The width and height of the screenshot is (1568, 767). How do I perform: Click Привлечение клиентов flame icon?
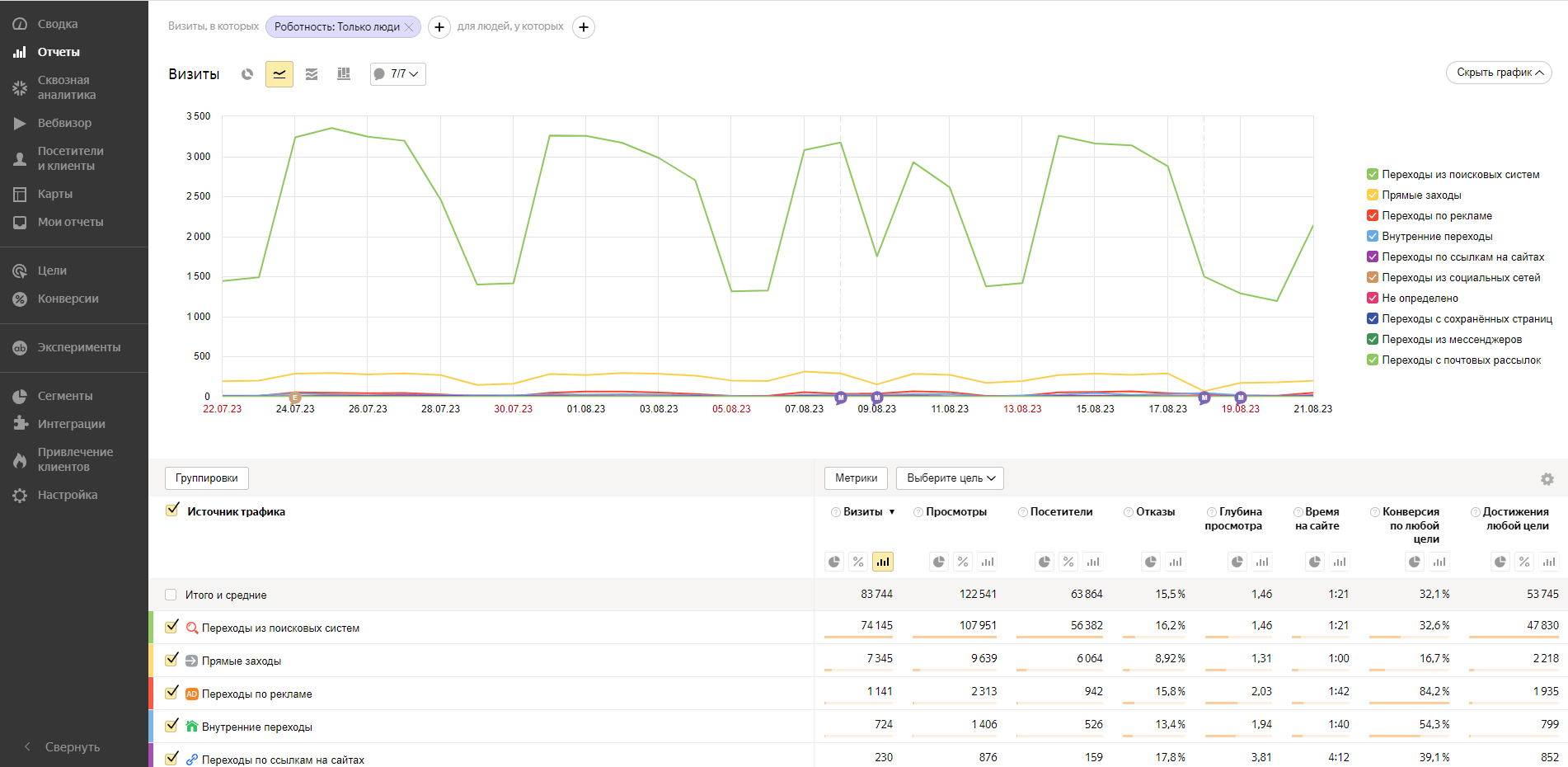pyautogui.click(x=20, y=459)
